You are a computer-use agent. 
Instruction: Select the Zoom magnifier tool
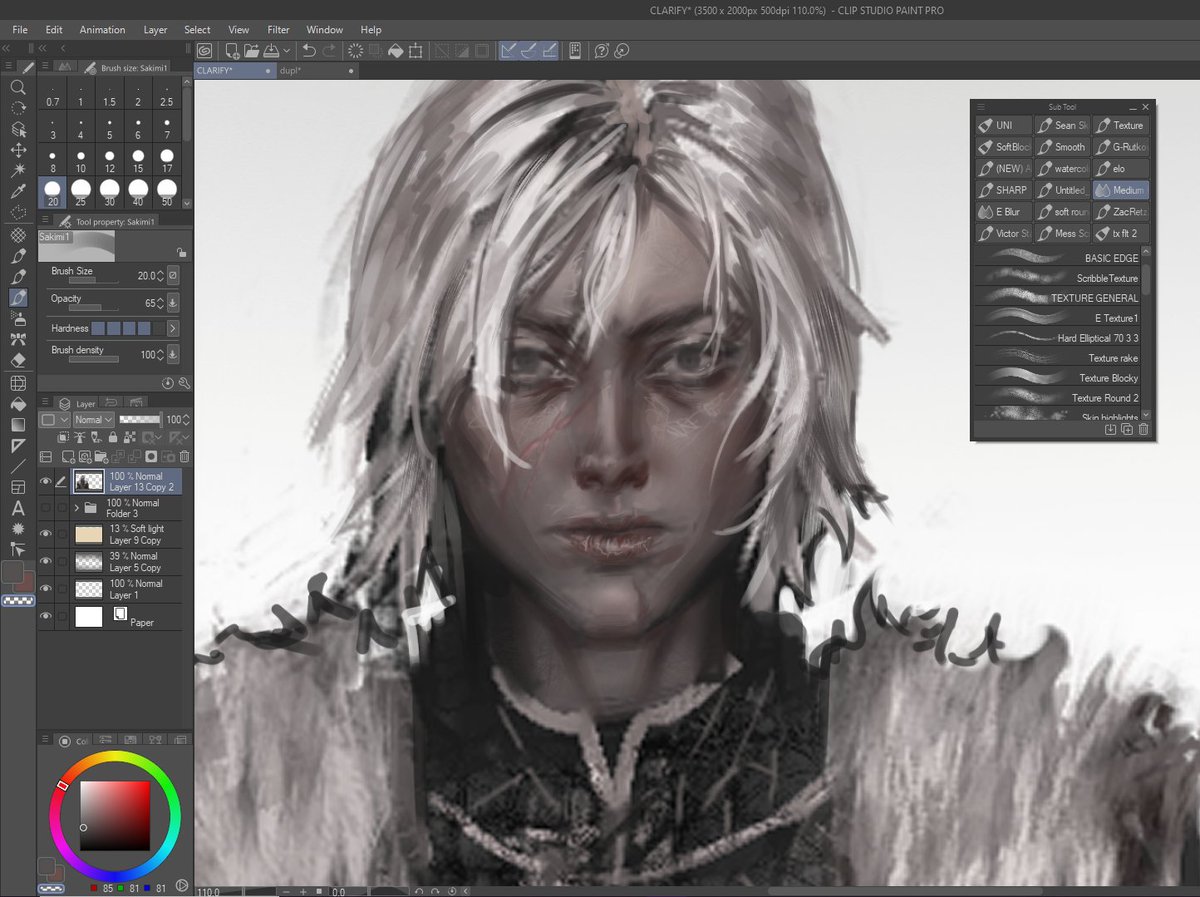pyautogui.click(x=18, y=87)
